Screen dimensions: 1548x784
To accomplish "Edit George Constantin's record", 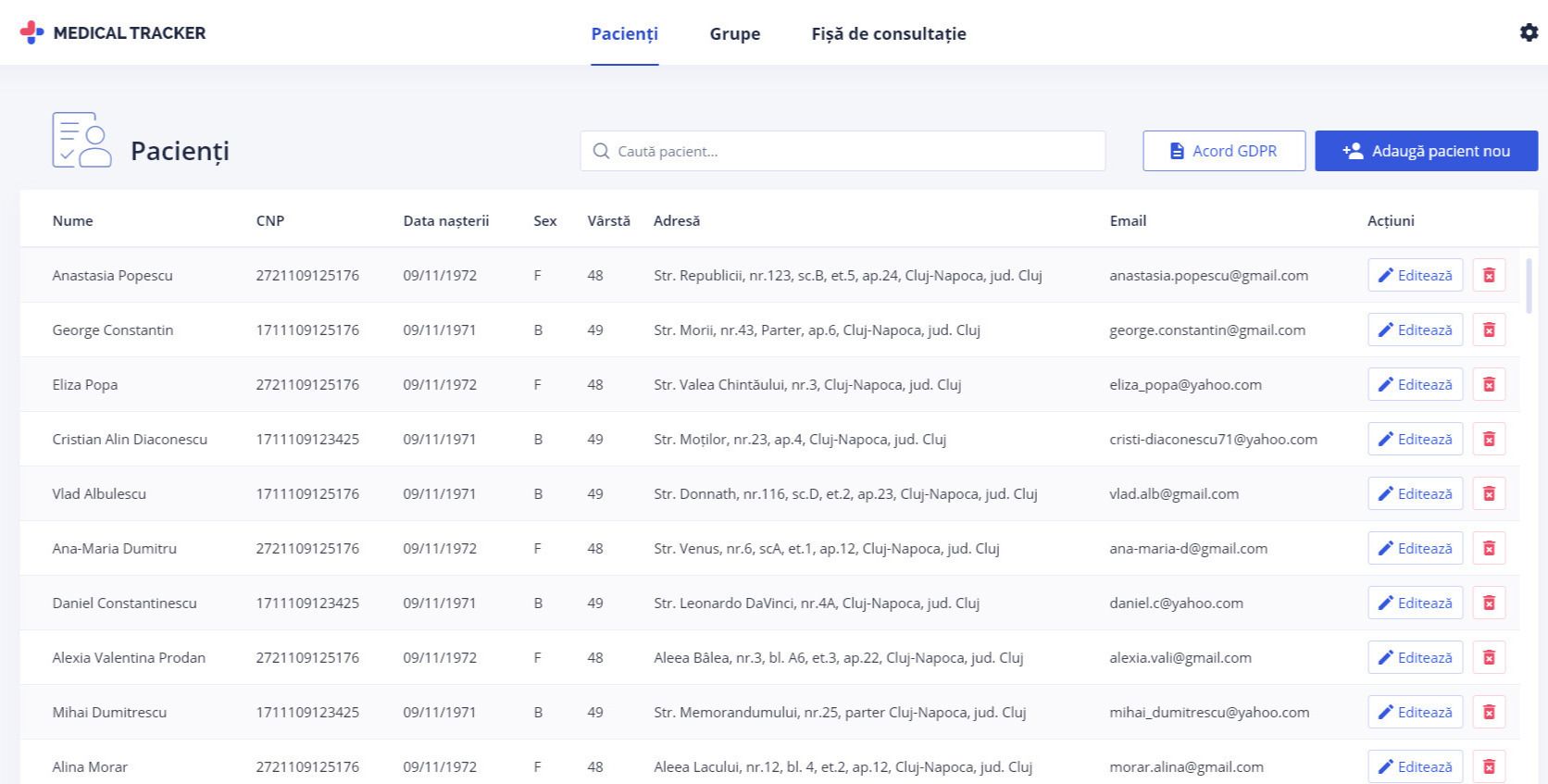I will point(1415,330).
